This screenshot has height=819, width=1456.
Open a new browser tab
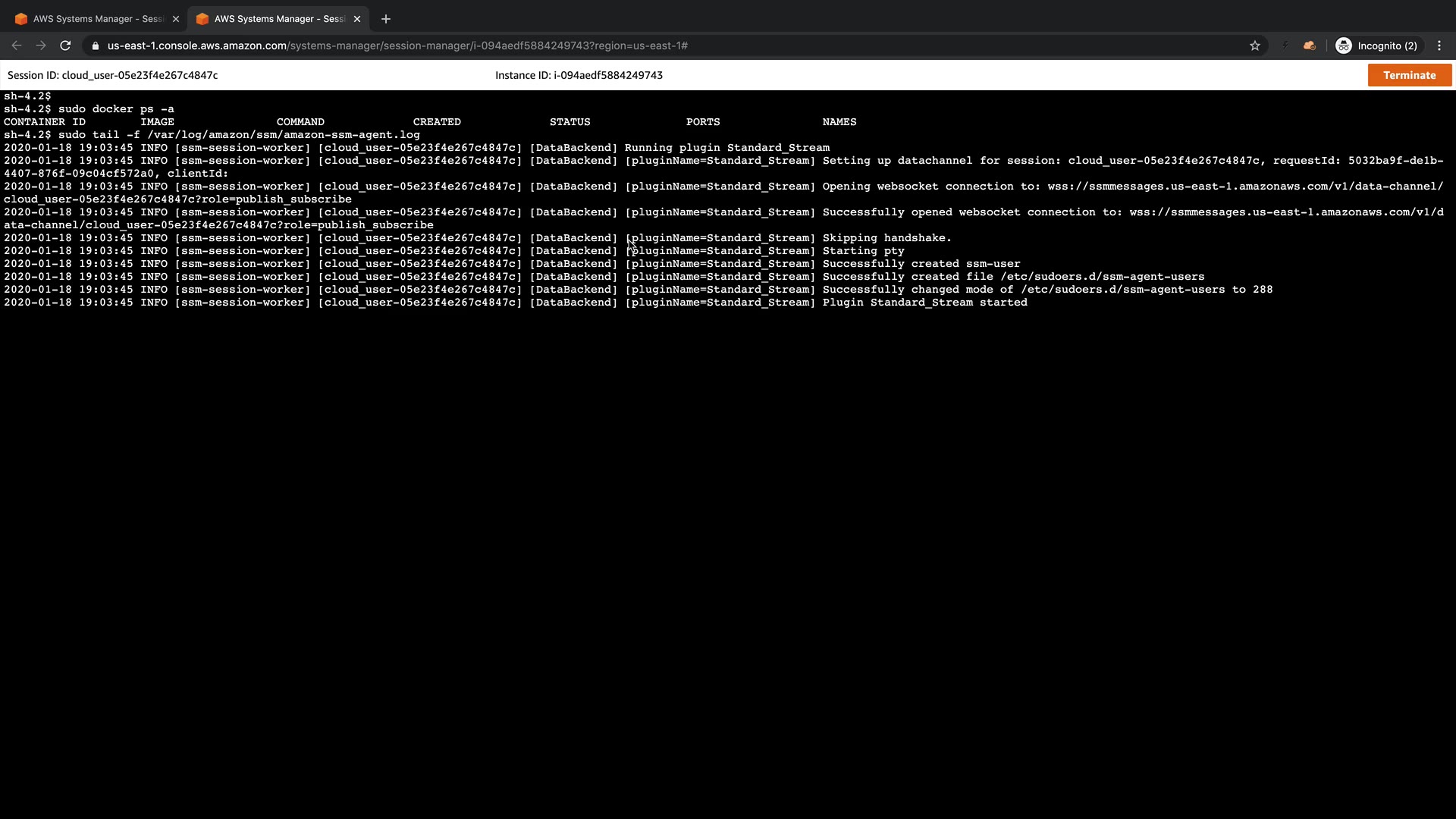[386, 19]
